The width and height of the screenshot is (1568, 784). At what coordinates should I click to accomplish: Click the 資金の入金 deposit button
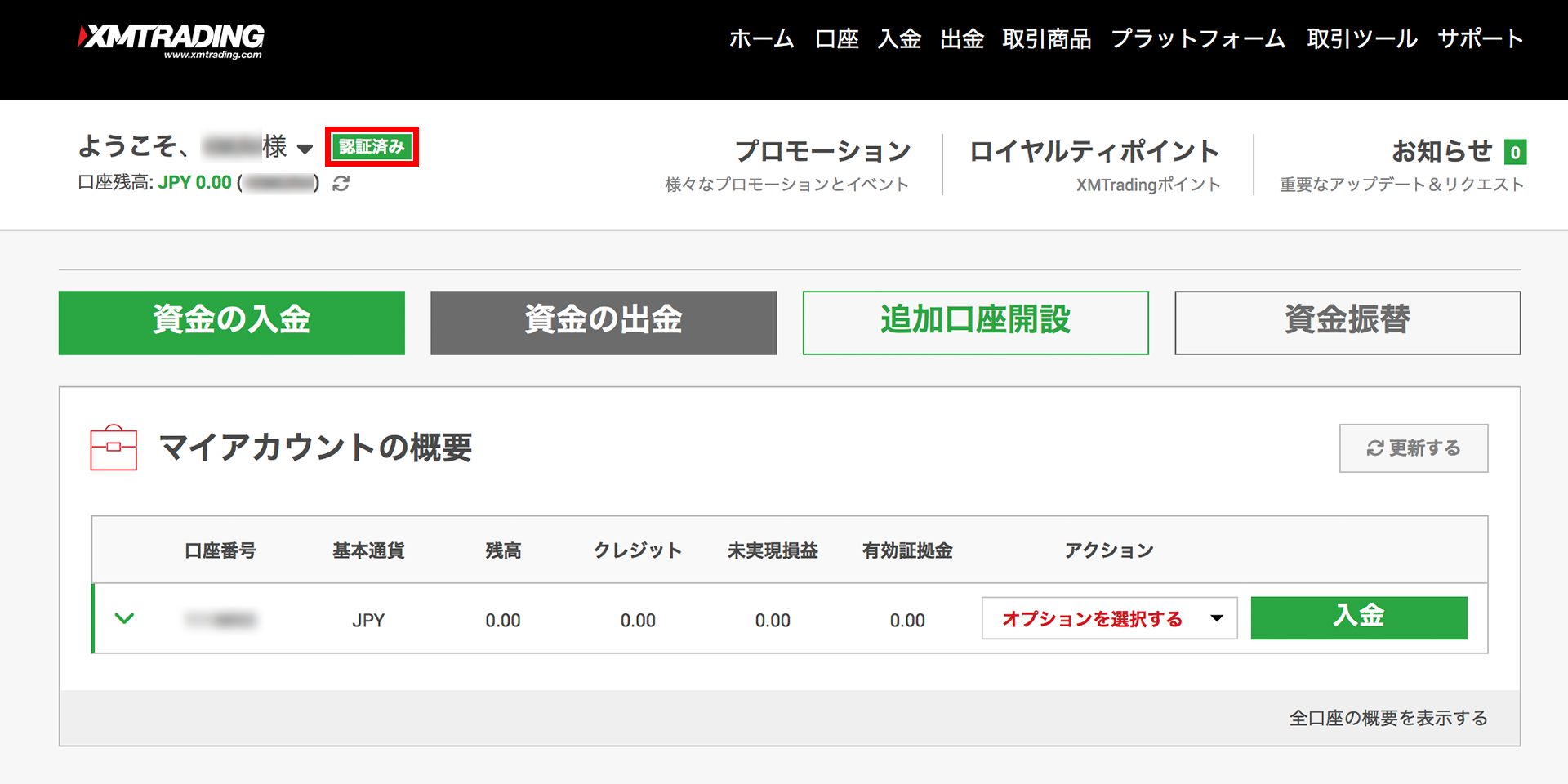(232, 323)
